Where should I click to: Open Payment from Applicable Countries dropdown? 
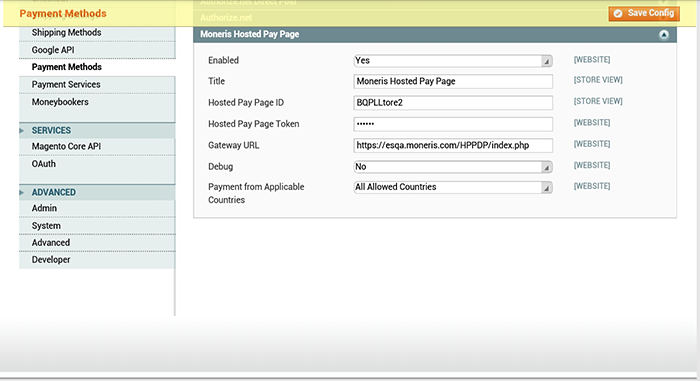453,187
